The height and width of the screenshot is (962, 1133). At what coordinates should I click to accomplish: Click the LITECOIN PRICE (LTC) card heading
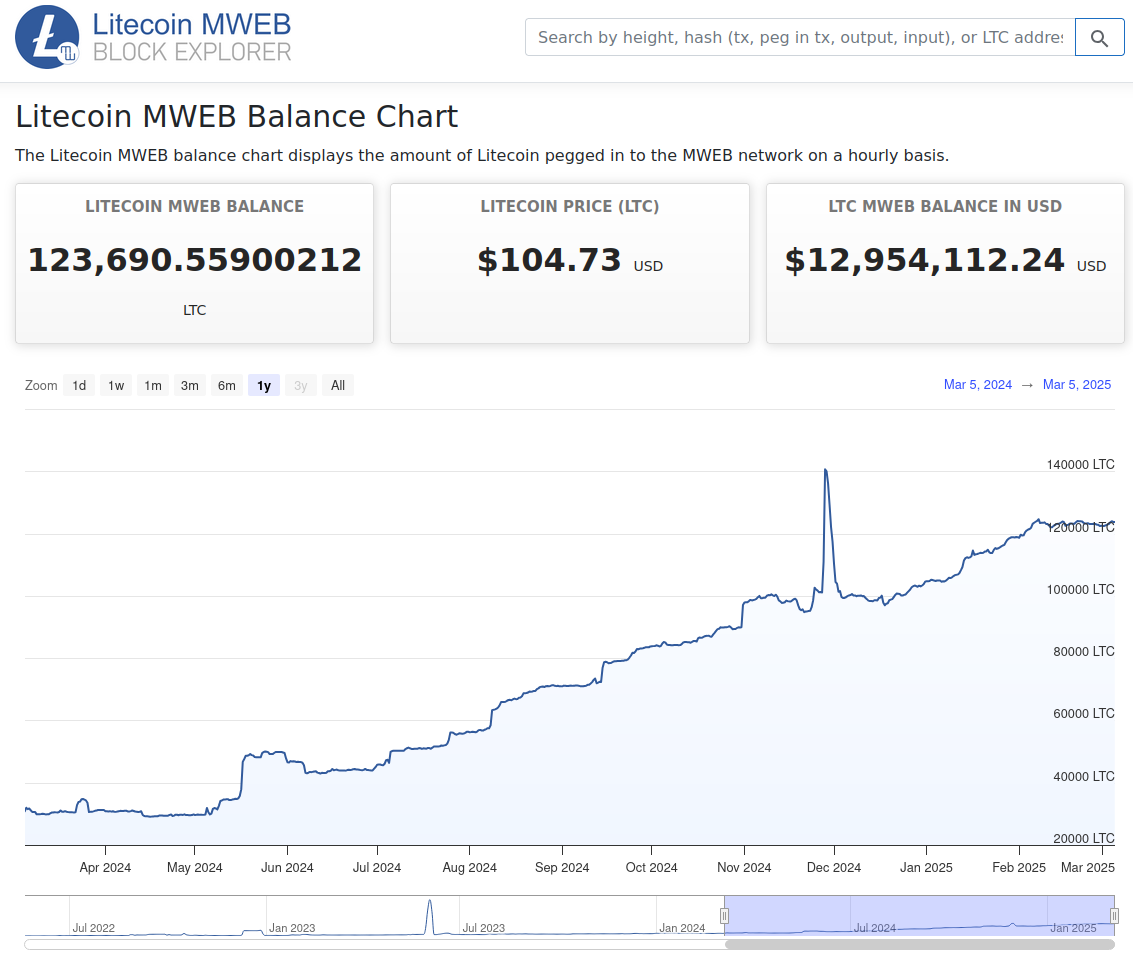point(569,207)
